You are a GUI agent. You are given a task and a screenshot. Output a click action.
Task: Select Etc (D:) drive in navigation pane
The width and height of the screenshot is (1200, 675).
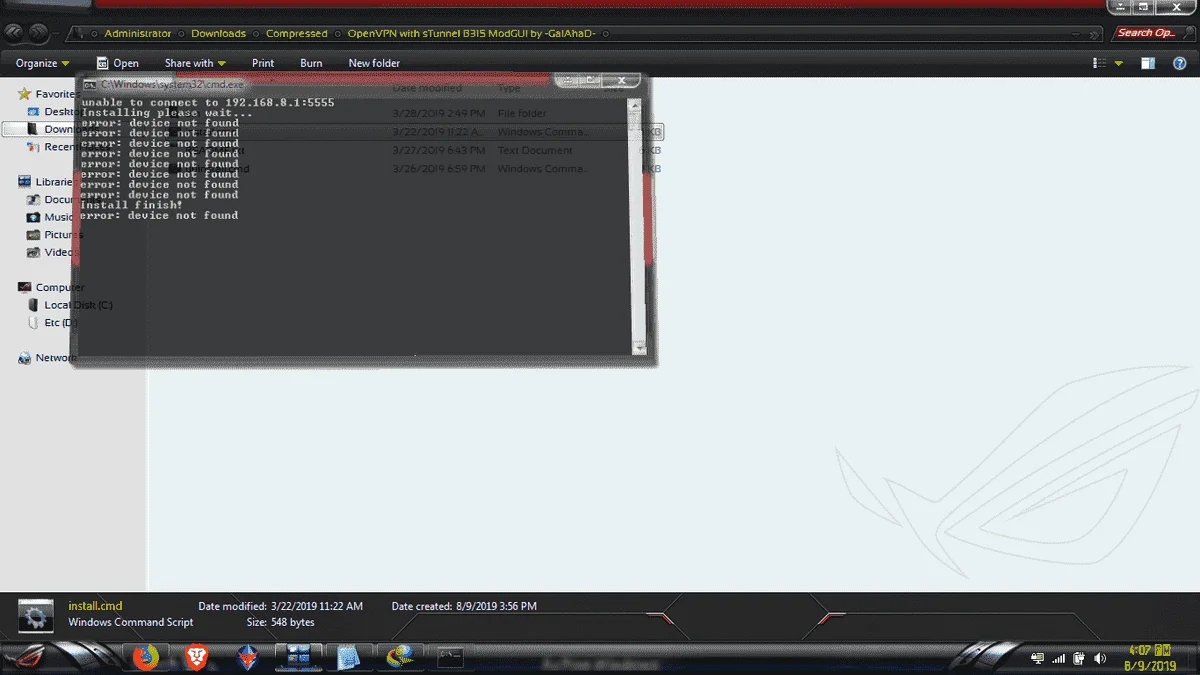[x=53, y=323]
